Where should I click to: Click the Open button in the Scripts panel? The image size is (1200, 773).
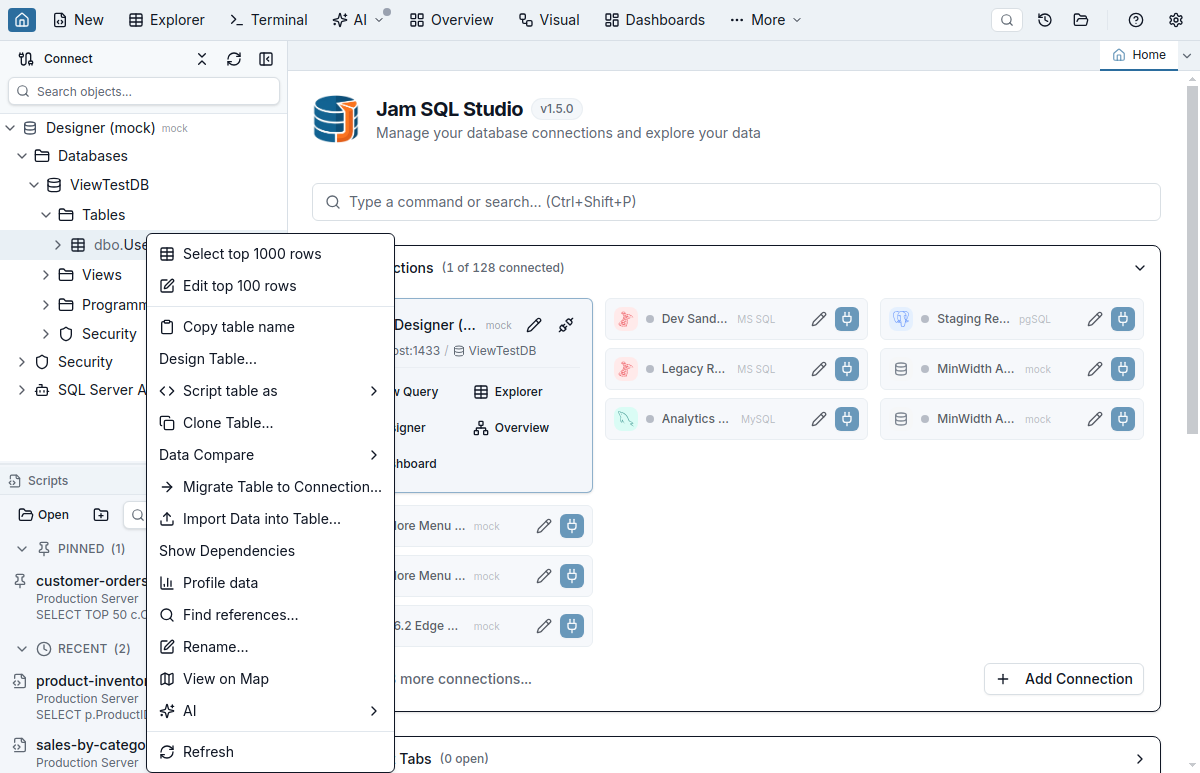click(44, 515)
